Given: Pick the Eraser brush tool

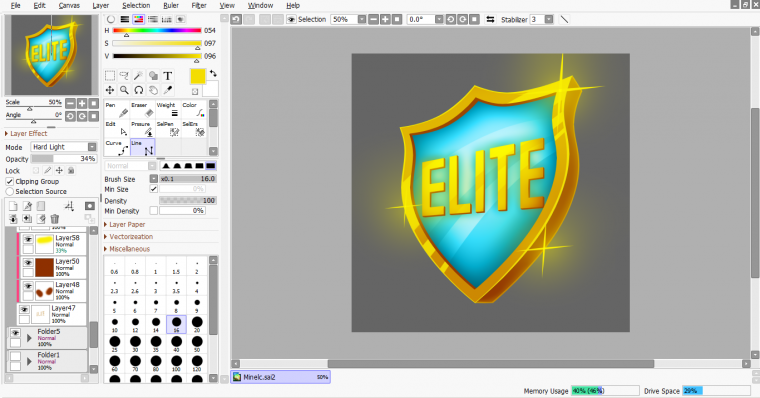Looking at the screenshot, I should pos(142,110).
